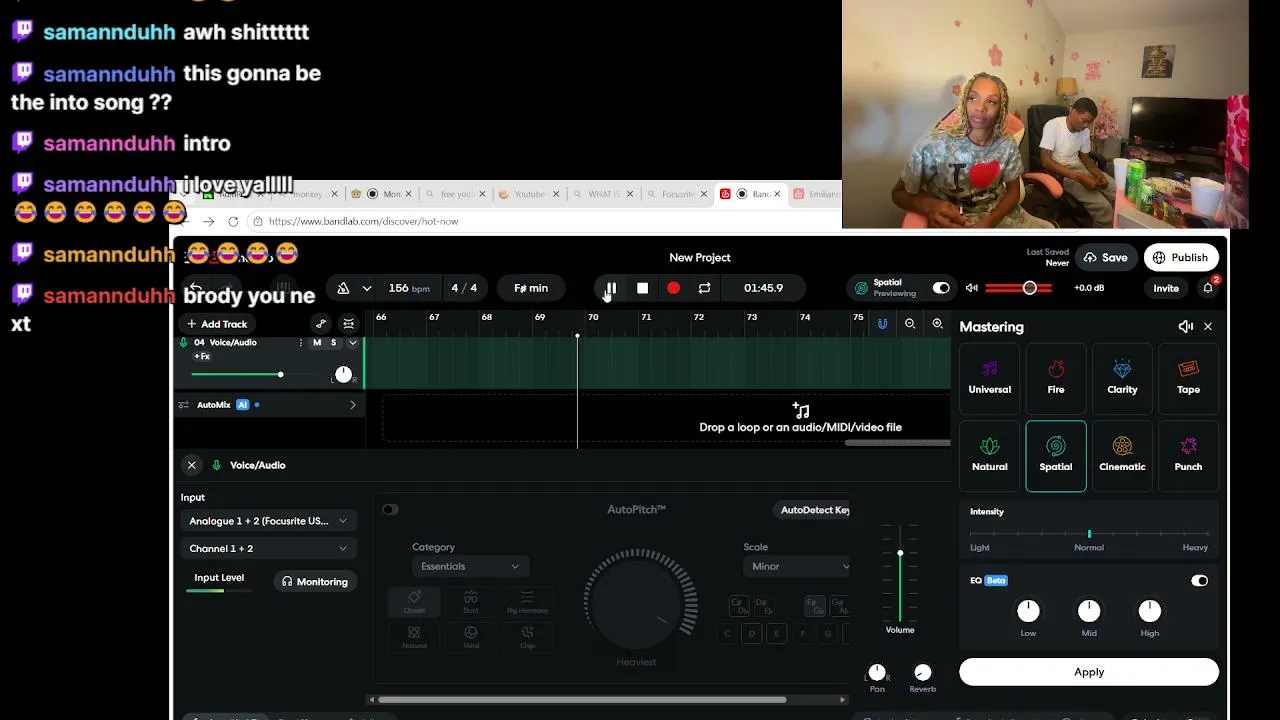Viewport: 1280px width, 720px height.
Task: Click the master volume speaker icon
Action: [971, 288]
